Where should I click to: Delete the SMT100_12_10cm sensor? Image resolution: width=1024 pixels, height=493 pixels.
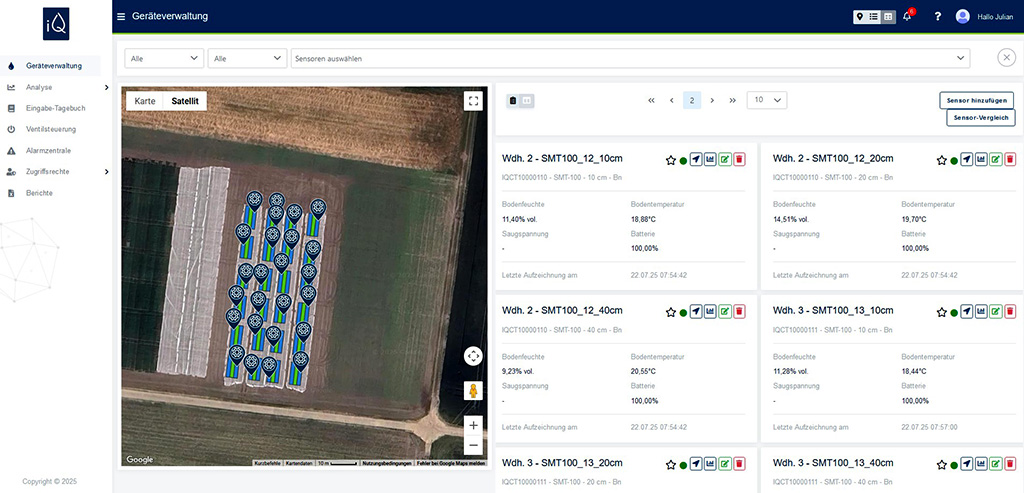point(739,159)
